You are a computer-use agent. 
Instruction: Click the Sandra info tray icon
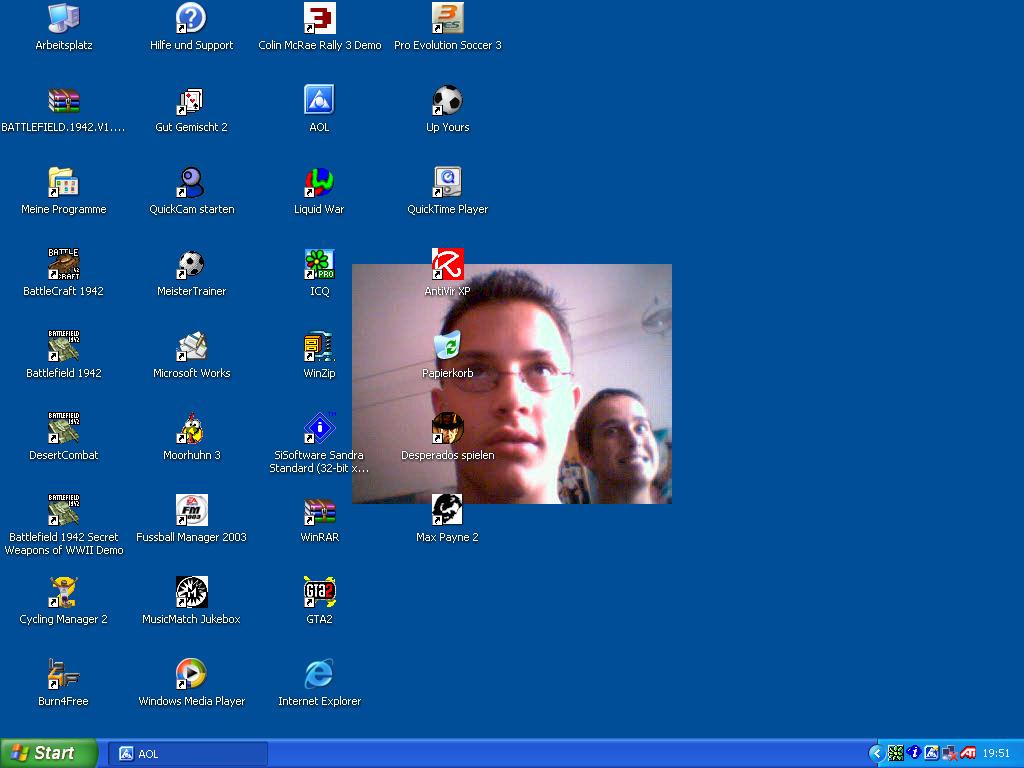coord(914,753)
